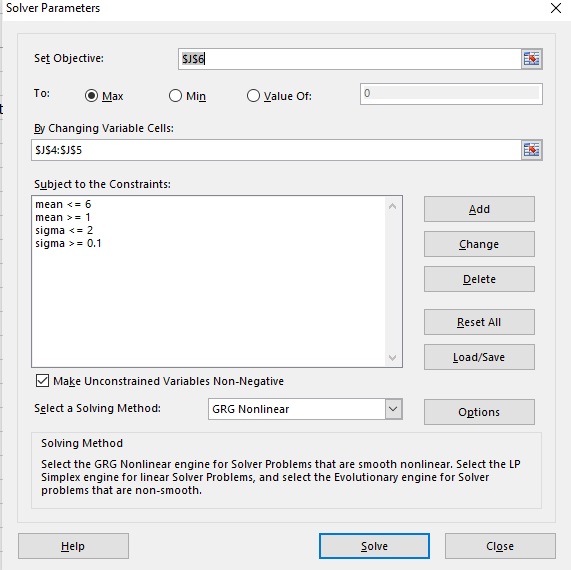Click the Solve button
571x570 pixels.
pos(374,546)
